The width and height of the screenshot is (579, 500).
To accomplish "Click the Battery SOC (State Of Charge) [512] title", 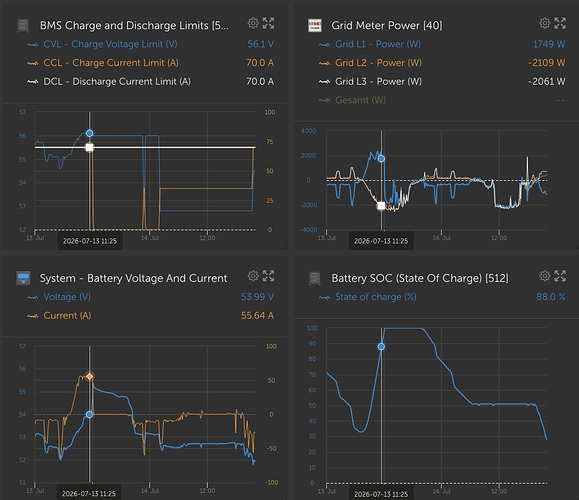I will (420, 278).
